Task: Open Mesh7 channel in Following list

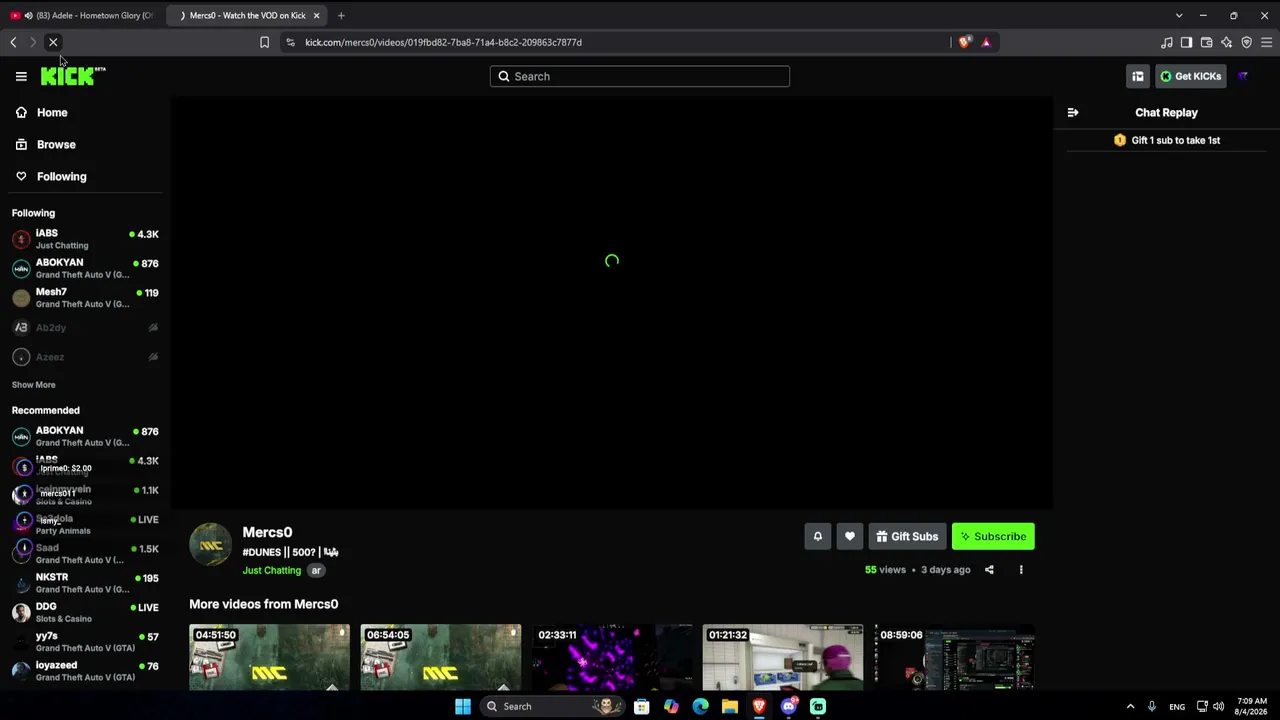Action: 85,298
